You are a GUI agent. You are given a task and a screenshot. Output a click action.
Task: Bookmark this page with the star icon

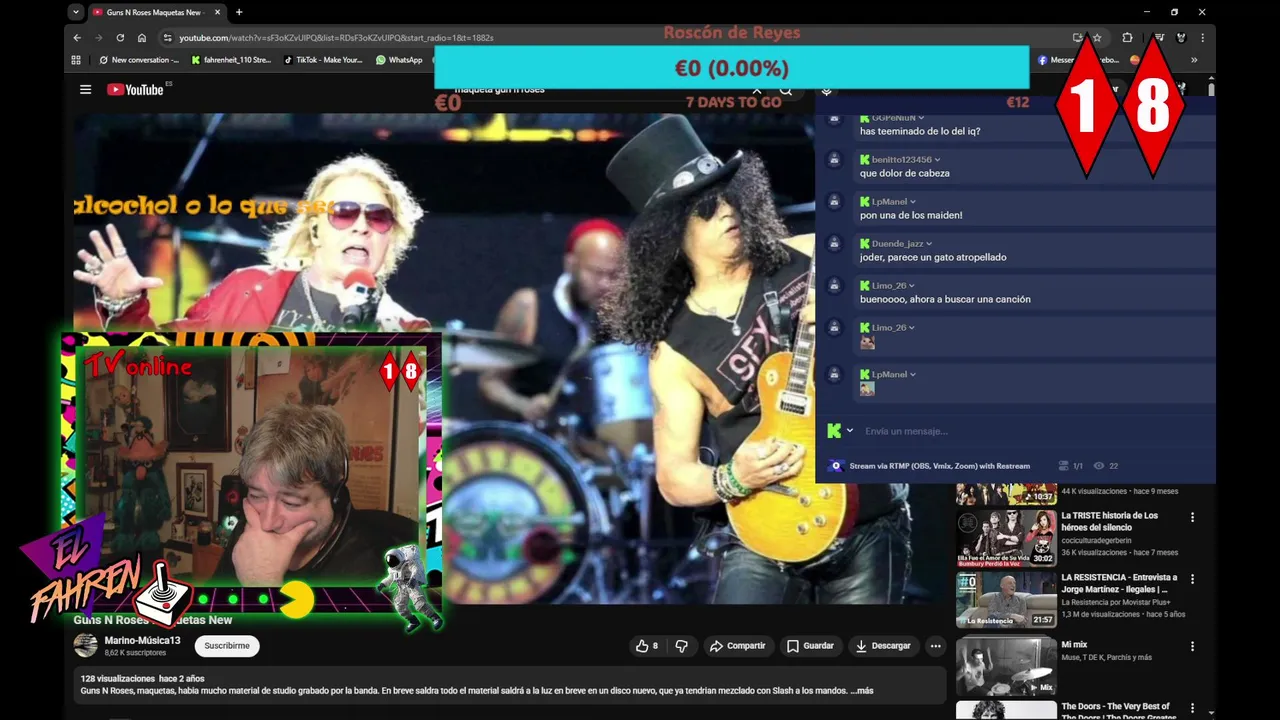pos(1097,37)
